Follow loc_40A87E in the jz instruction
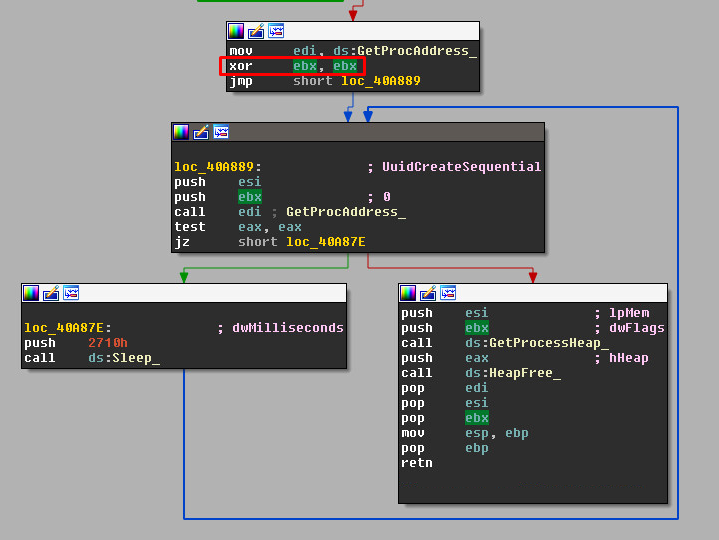The width and height of the screenshot is (719, 540). (x=326, y=242)
